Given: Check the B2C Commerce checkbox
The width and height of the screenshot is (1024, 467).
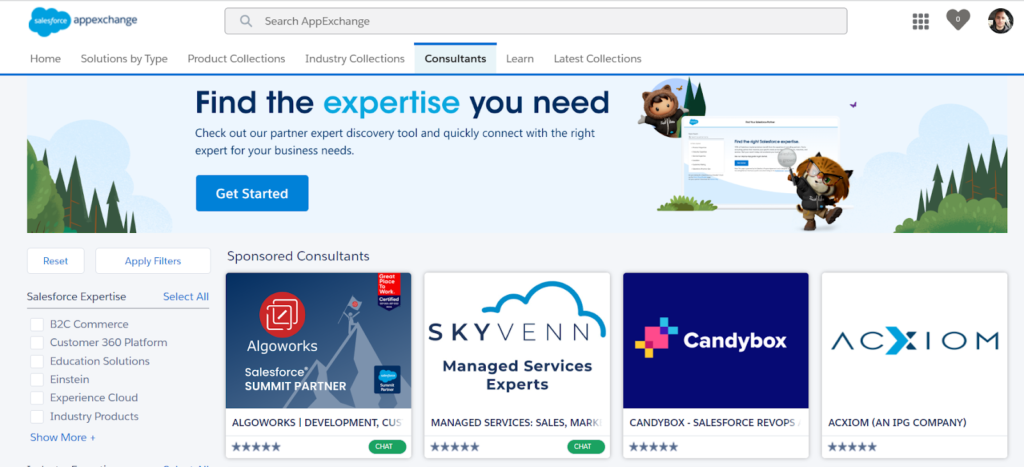Looking at the screenshot, I should coord(37,324).
